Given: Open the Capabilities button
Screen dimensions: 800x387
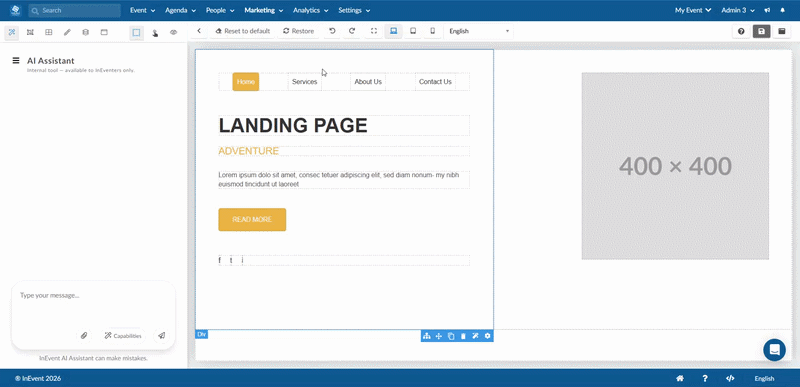Looking at the screenshot, I should click(x=122, y=336).
